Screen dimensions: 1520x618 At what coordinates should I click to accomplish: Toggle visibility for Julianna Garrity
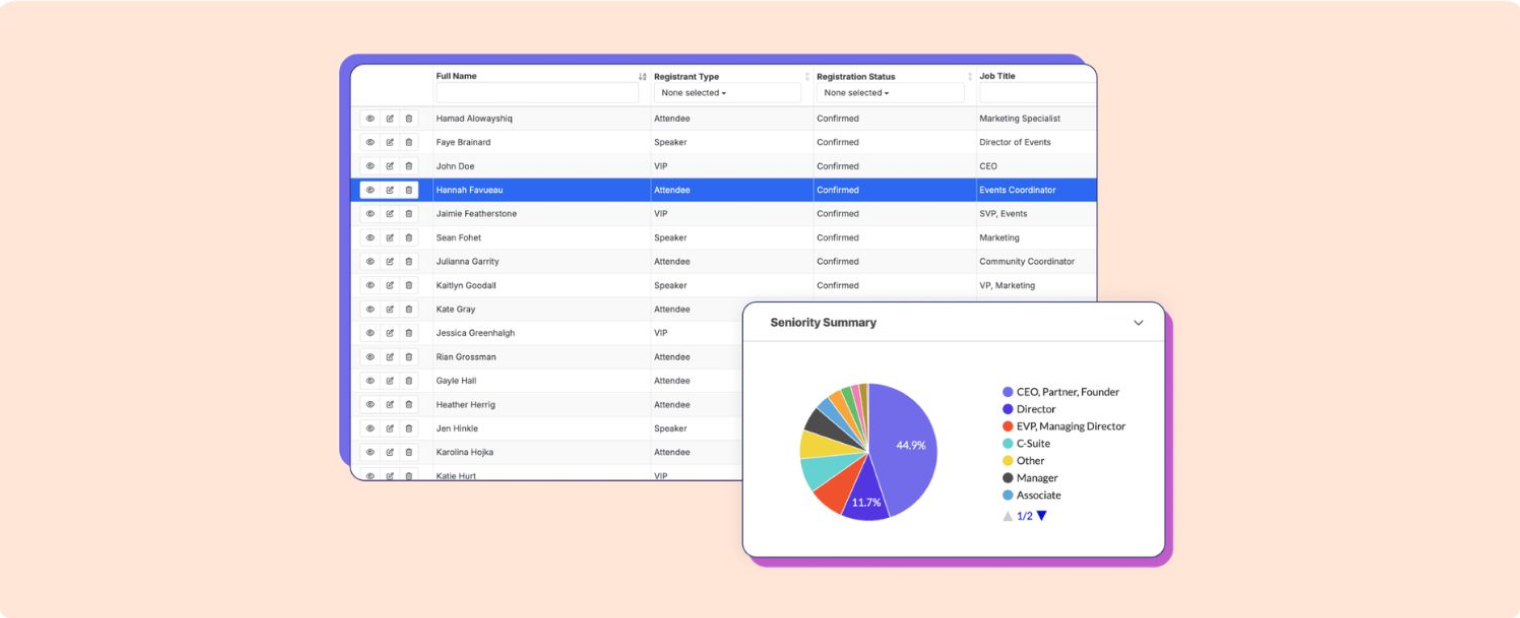pos(370,261)
